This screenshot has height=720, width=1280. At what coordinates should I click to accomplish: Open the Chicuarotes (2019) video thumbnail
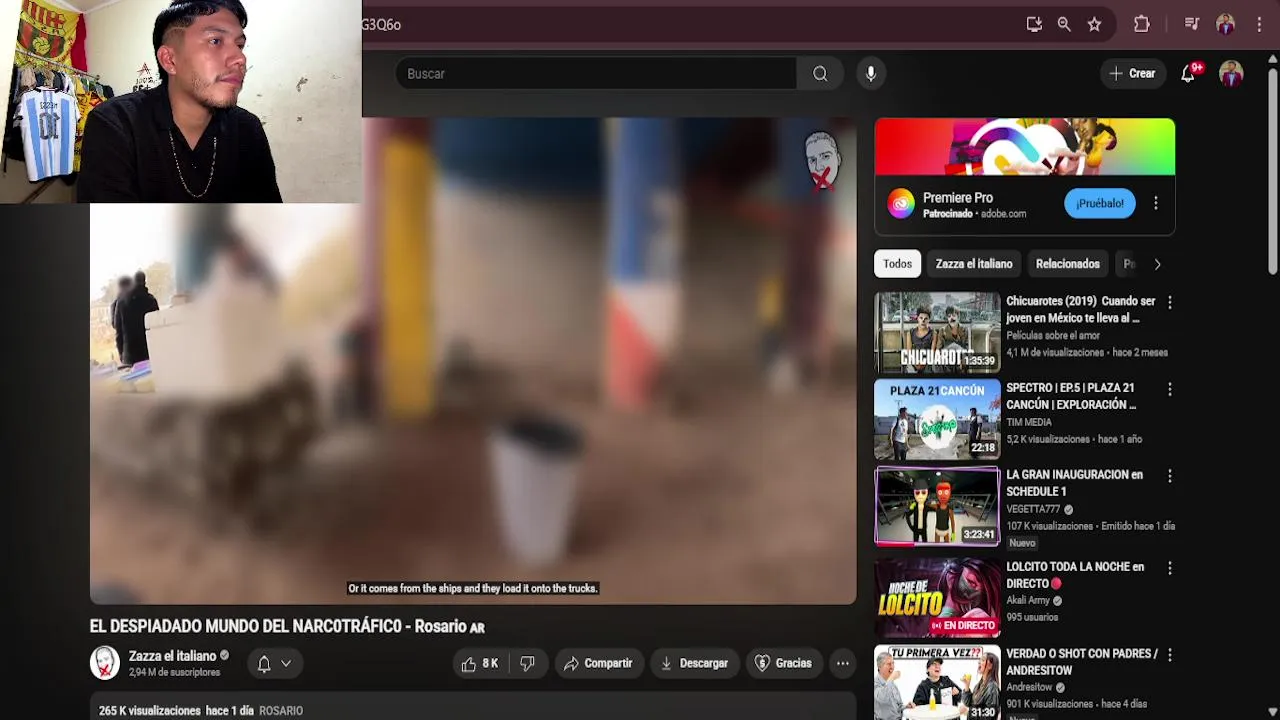937,332
